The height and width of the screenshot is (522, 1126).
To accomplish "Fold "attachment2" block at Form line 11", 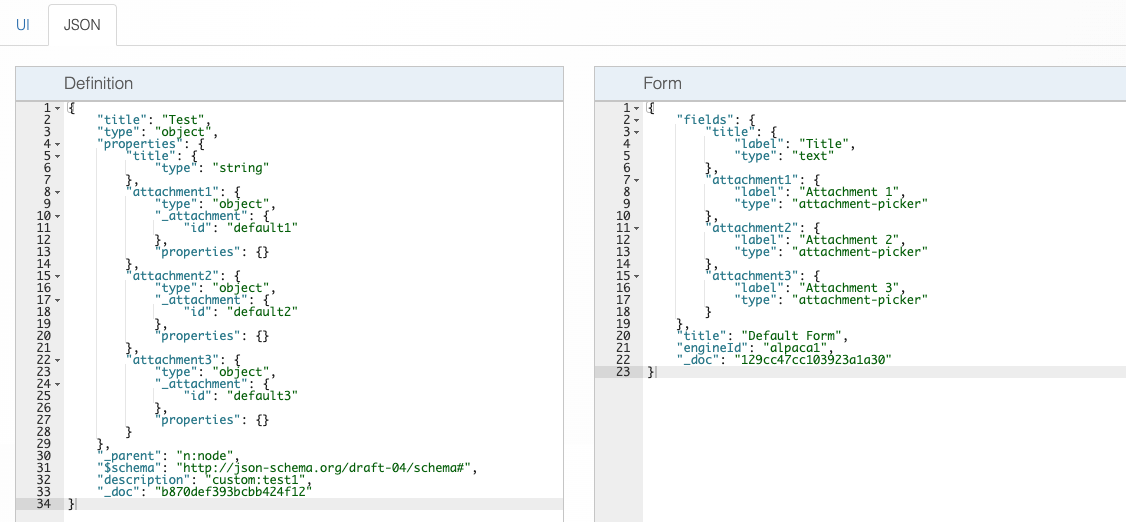I will pyautogui.click(x=636, y=228).
